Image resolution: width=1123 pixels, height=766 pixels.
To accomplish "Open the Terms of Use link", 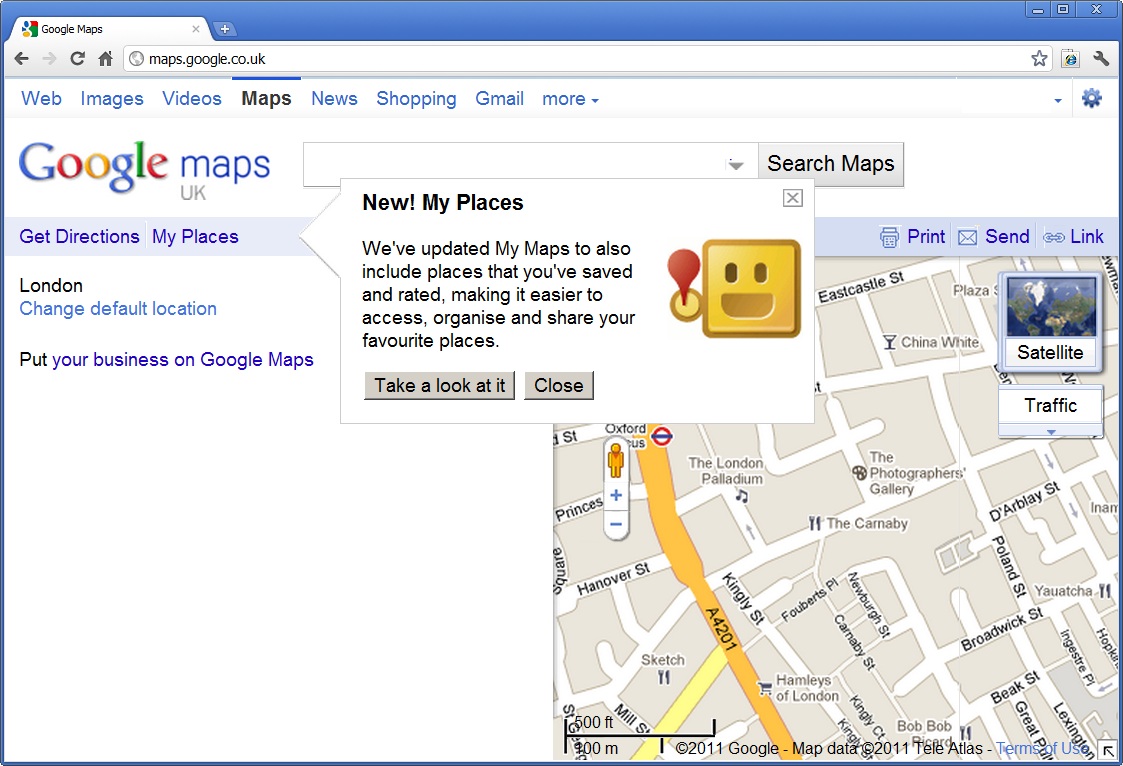I will click(x=1042, y=748).
